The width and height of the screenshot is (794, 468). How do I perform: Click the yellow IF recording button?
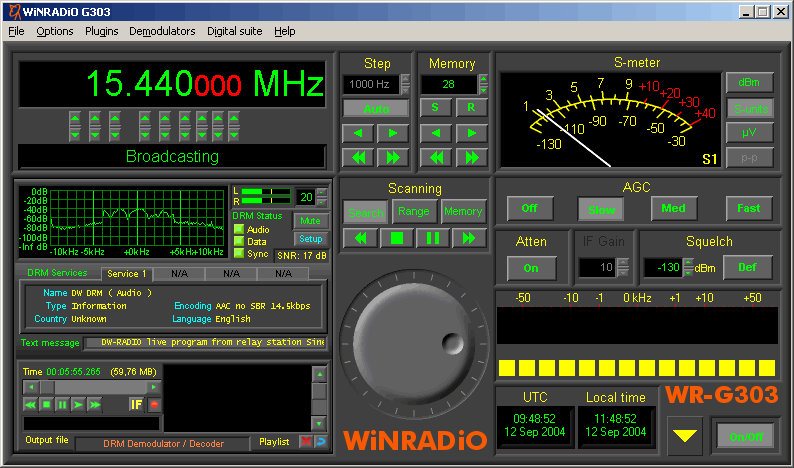point(137,404)
